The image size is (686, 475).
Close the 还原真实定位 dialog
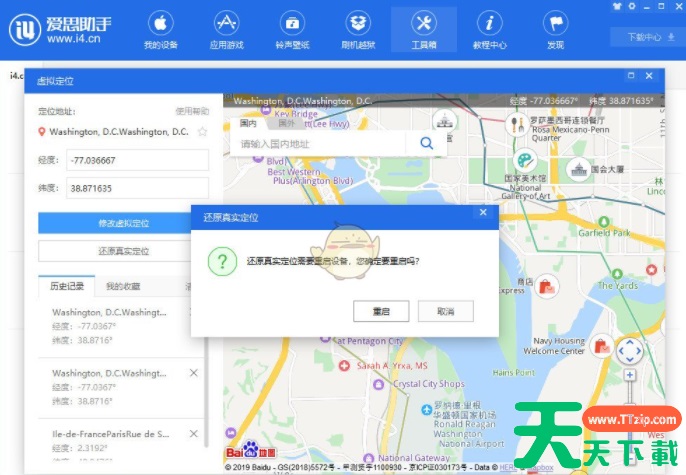click(483, 212)
